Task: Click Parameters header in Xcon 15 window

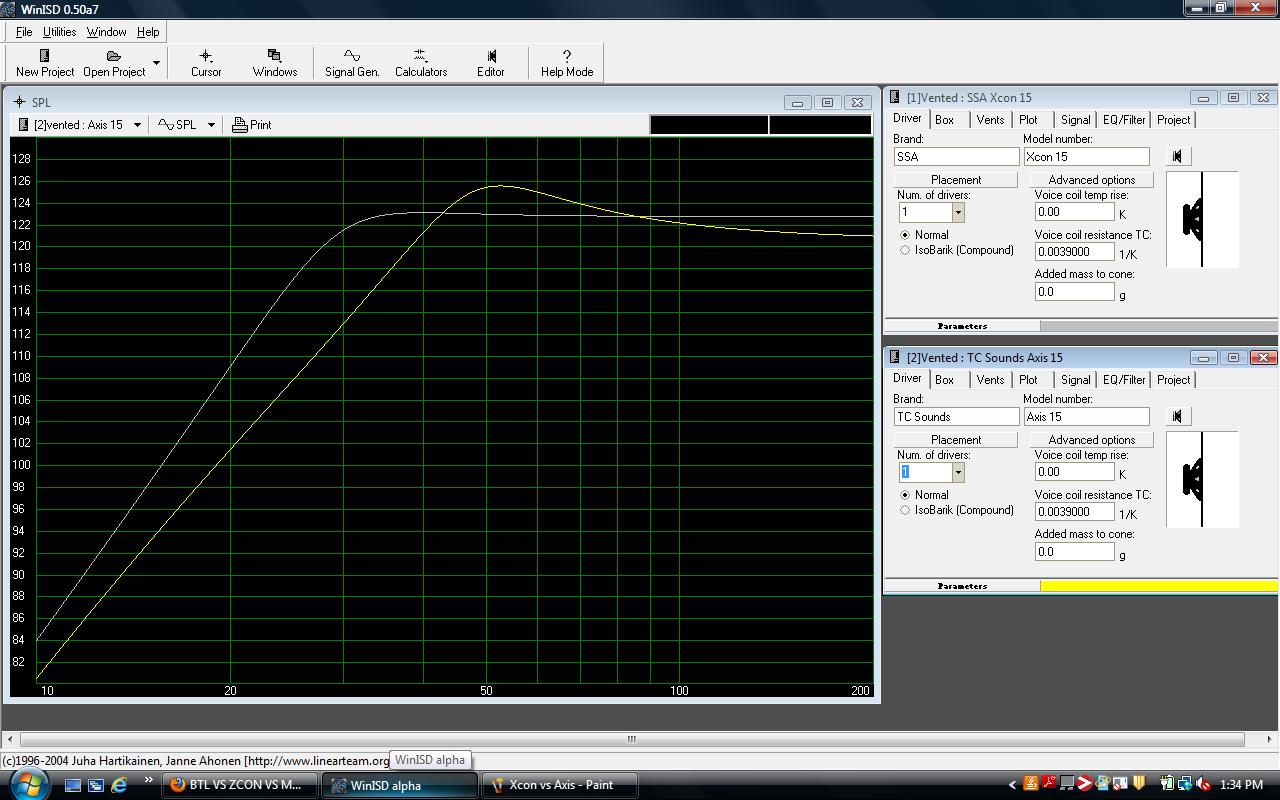Action: click(962, 326)
